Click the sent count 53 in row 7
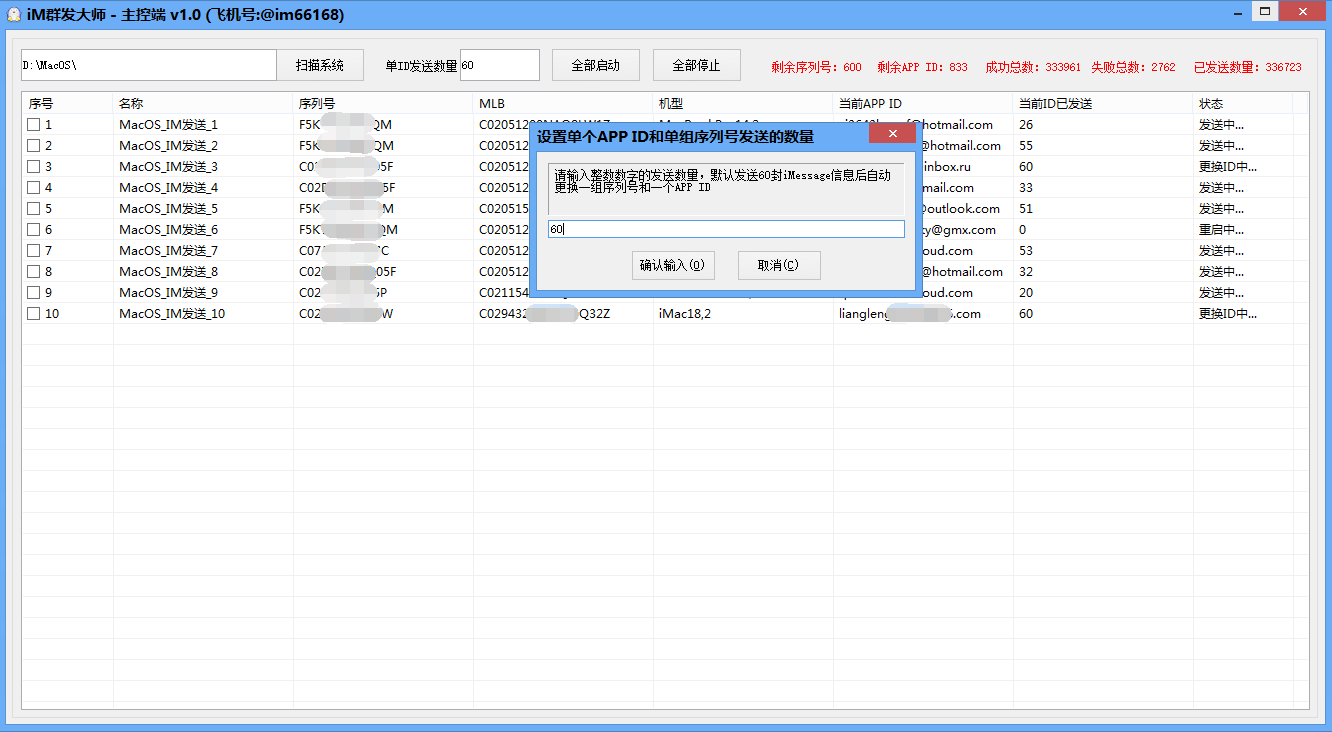Image resolution: width=1332 pixels, height=732 pixels. (x=1026, y=251)
